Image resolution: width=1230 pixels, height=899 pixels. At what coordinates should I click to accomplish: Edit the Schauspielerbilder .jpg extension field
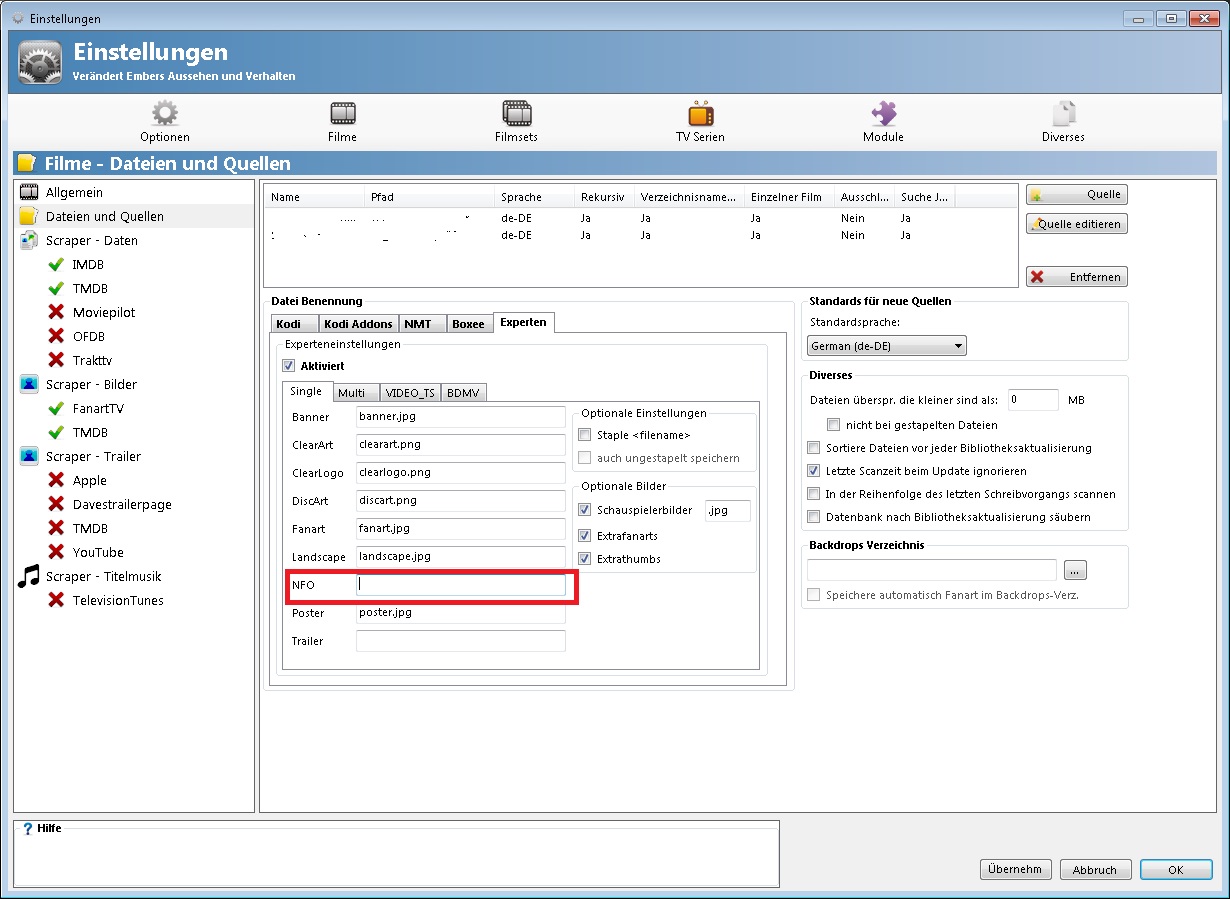click(728, 510)
